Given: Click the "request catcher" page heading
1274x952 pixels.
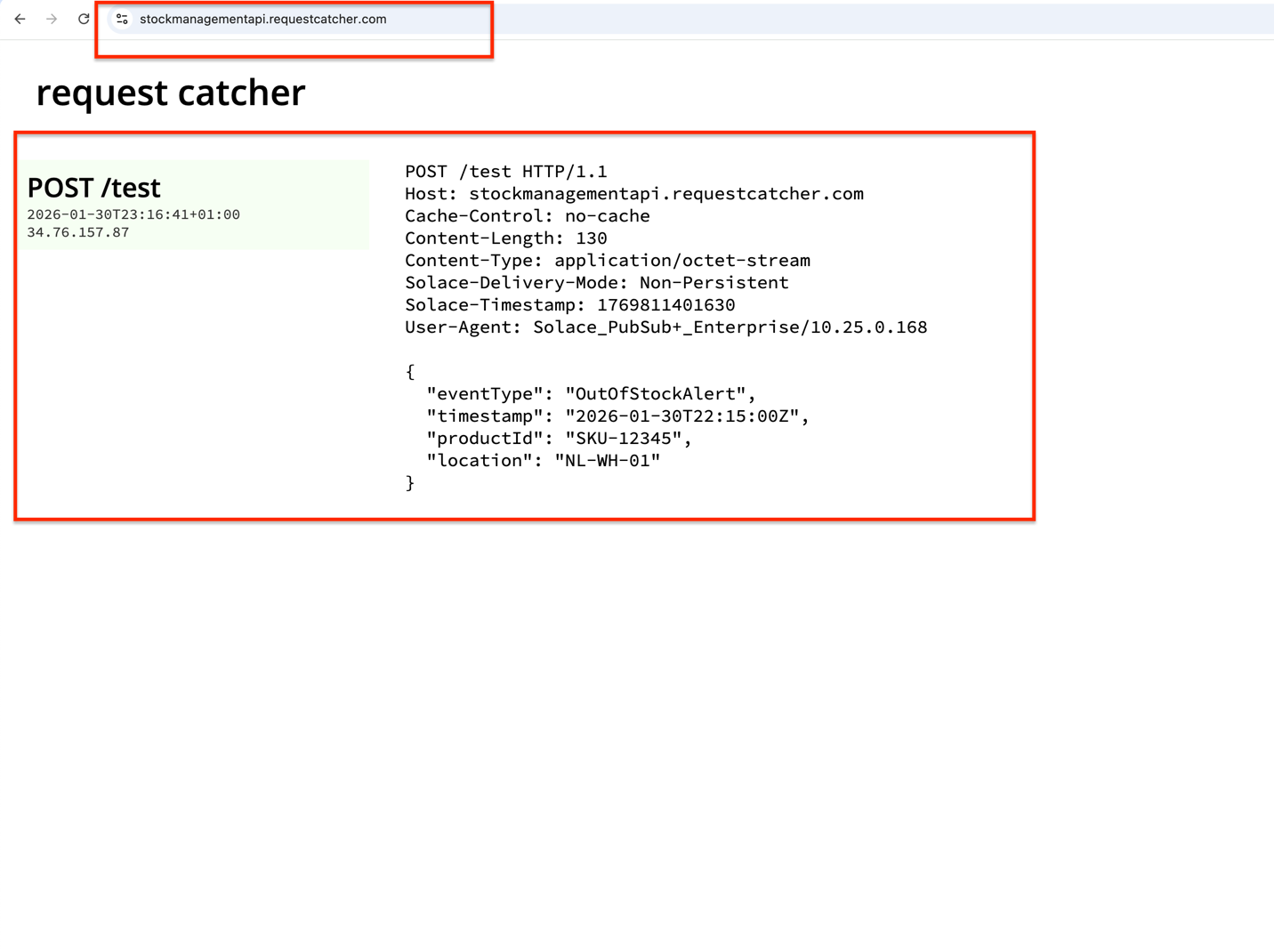Looking at the screenshot, I should pos(171,93).
